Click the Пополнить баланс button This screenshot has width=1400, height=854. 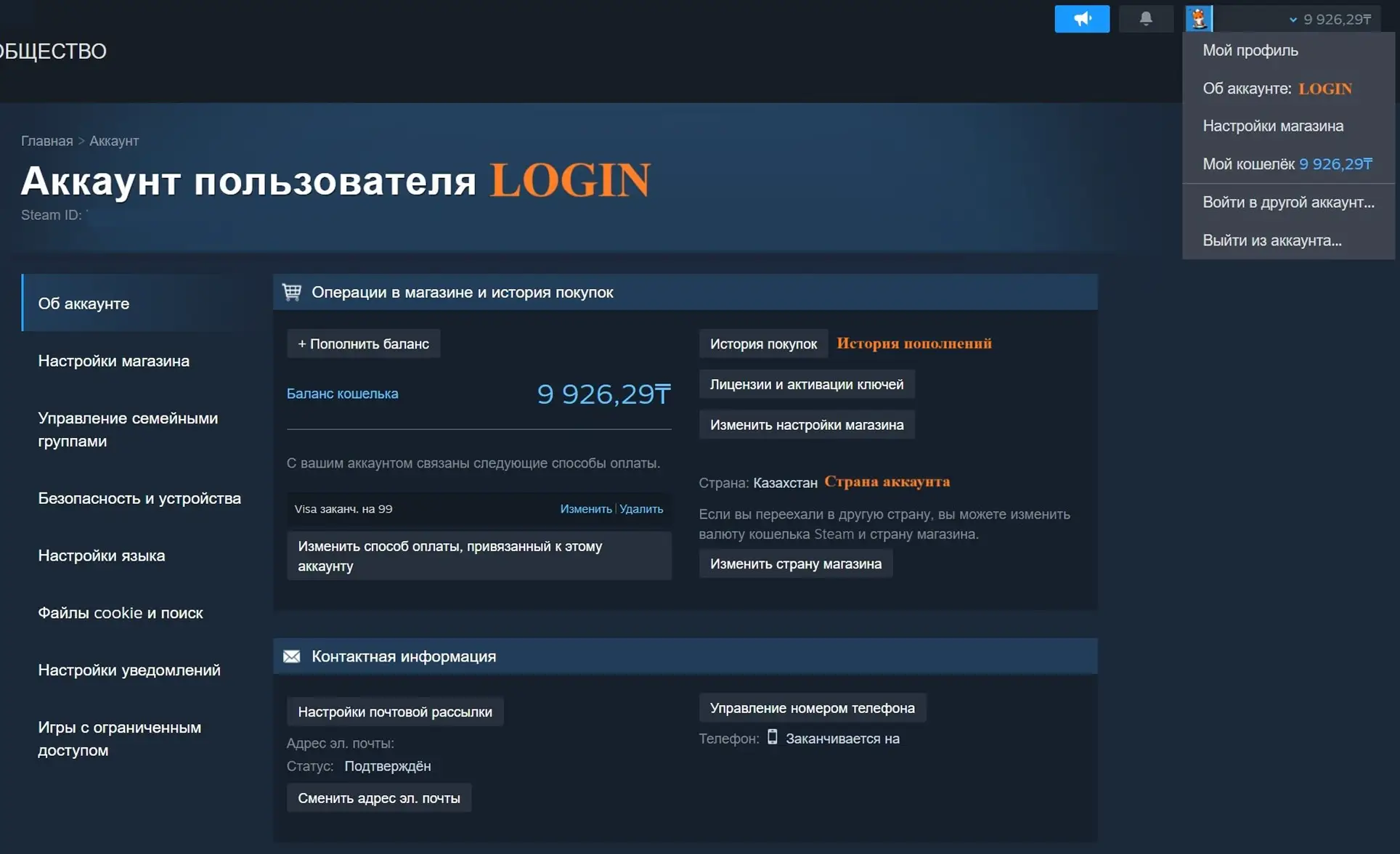pos(363,343)
